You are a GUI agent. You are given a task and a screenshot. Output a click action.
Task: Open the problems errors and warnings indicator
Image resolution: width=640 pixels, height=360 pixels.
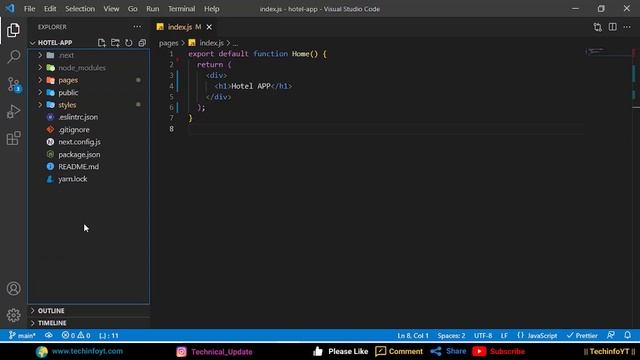coord(76,336)
